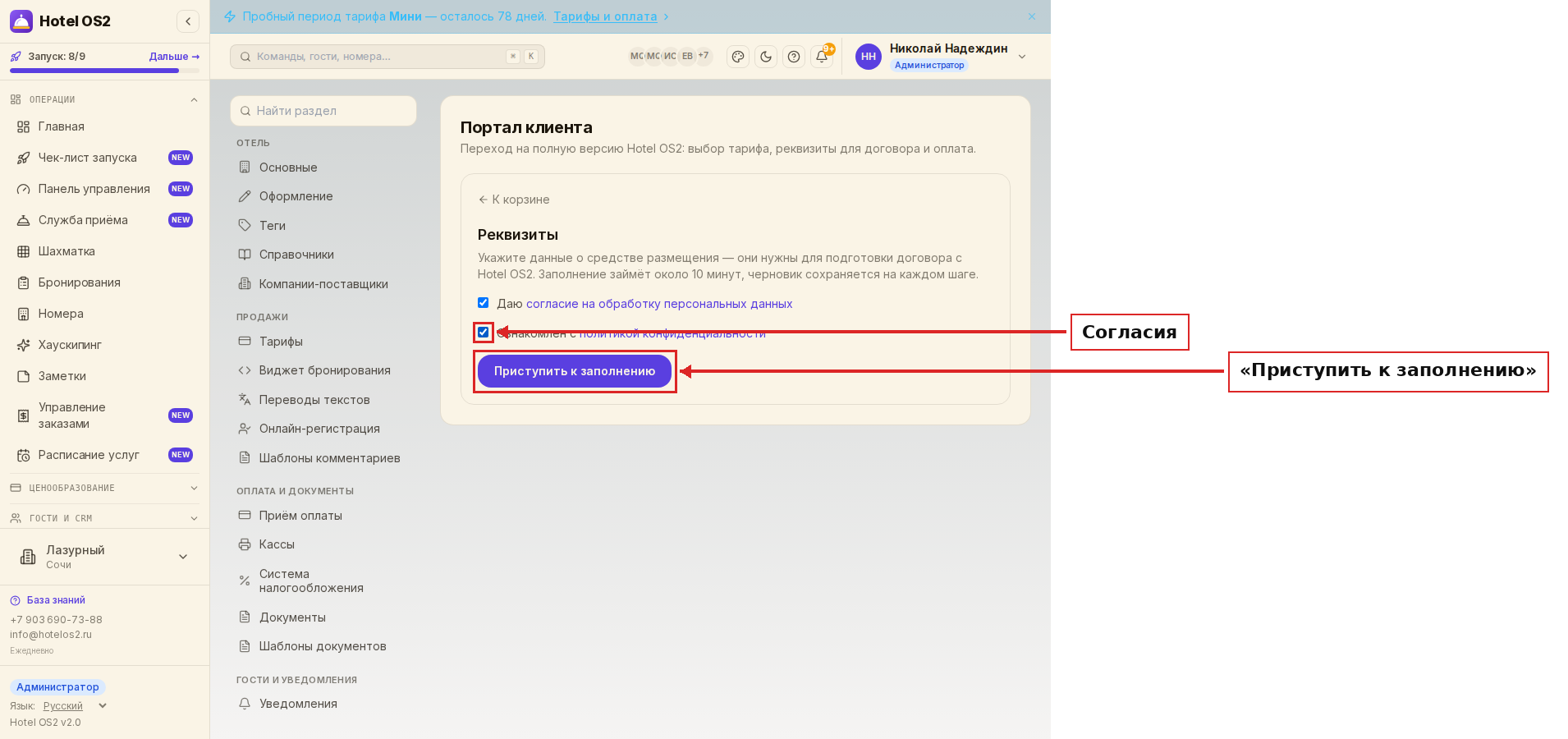The height and width of the screenshot is (739, 1568).
Task: Open the help question mark icon
Action: pyautogui.click(x=794, y=57)
